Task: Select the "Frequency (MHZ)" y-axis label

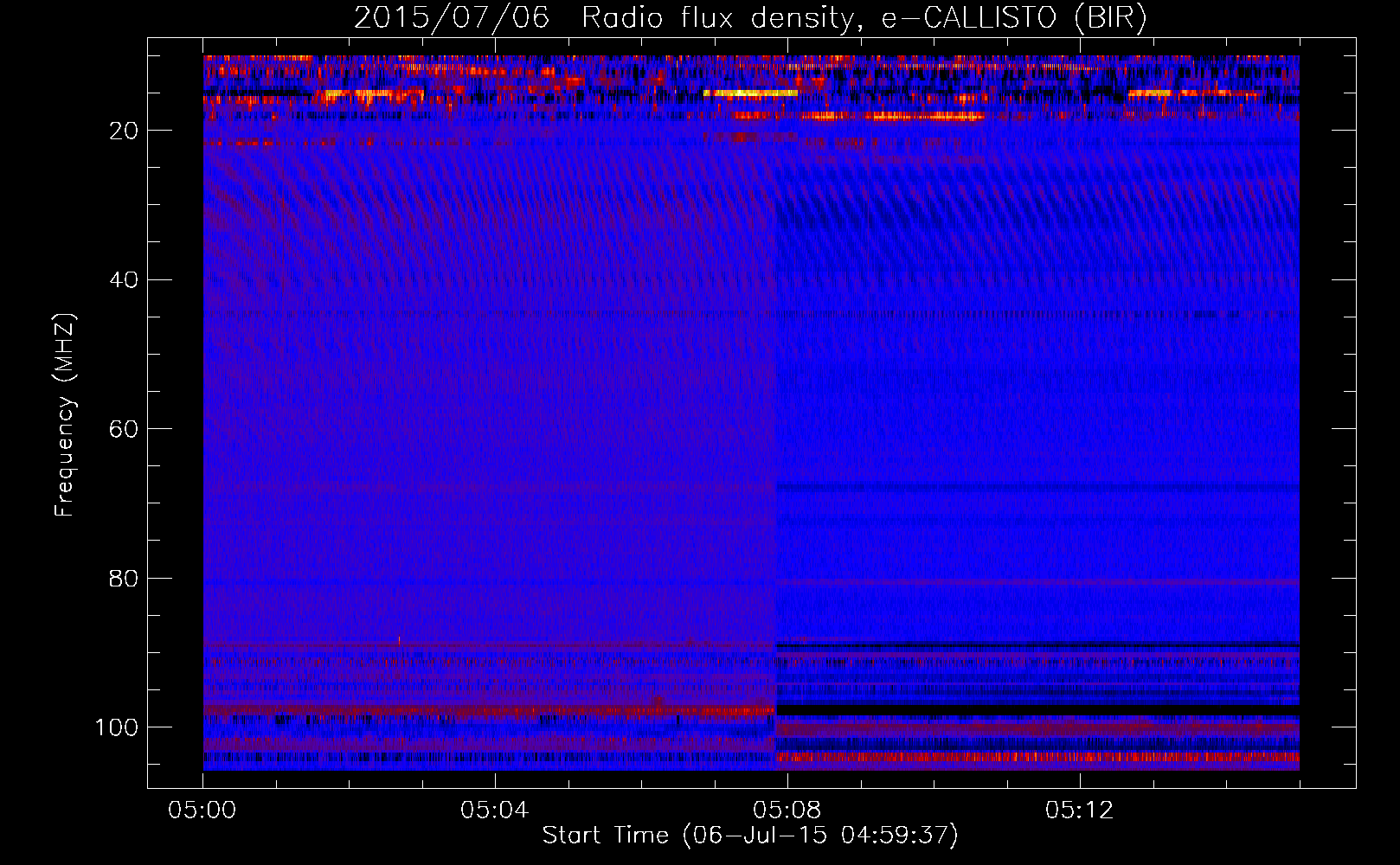Action: point(65,414)
